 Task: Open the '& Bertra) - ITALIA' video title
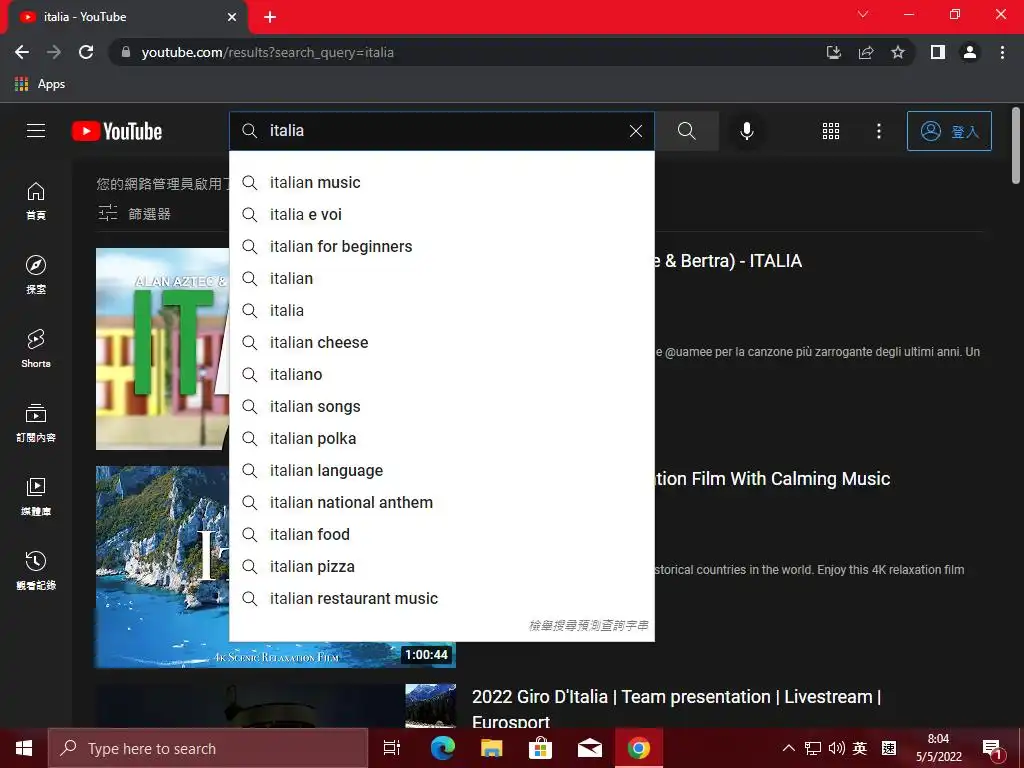click(728, 261)
